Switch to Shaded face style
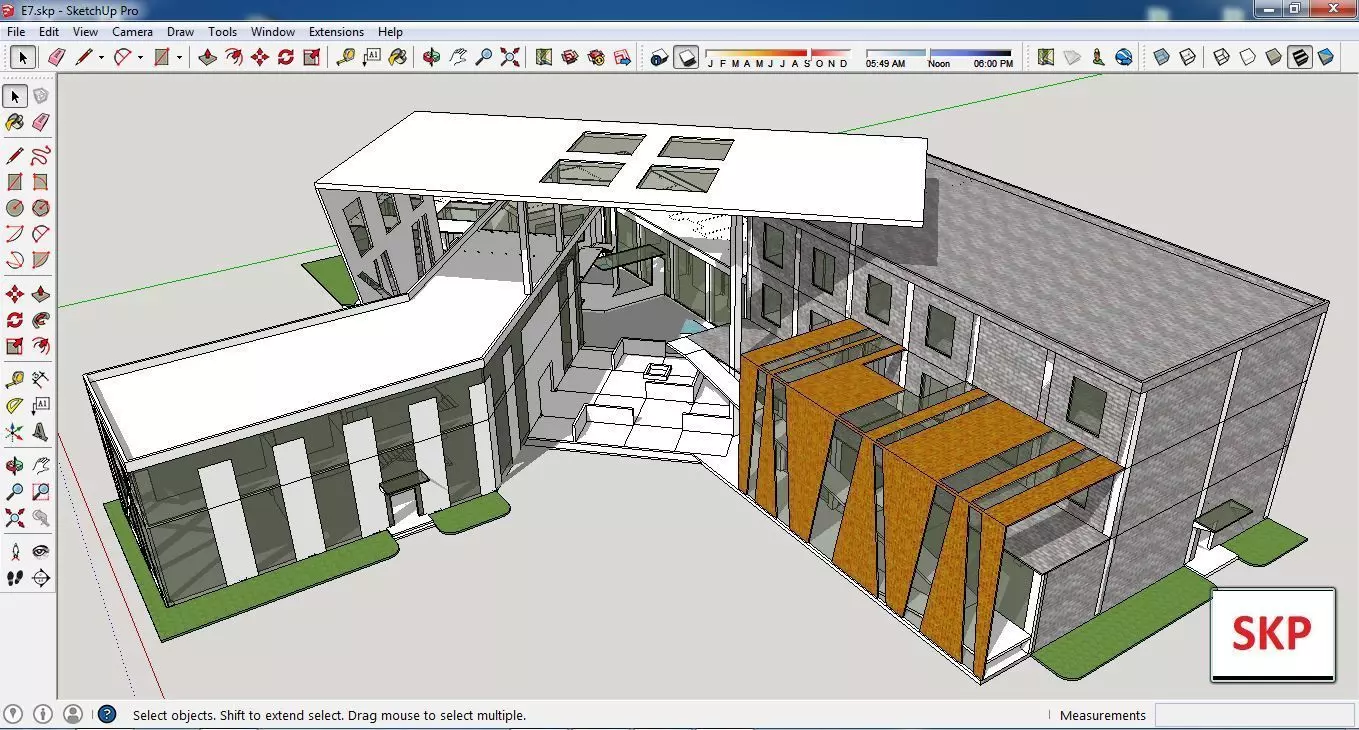 tap(1274, 57)
